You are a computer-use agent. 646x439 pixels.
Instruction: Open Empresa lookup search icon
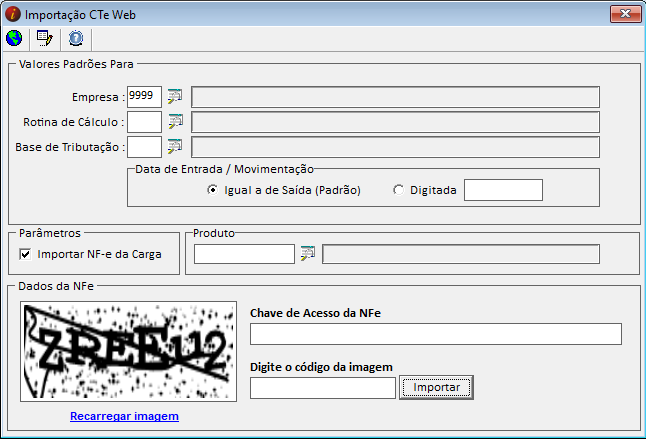(x=175, y=97)
